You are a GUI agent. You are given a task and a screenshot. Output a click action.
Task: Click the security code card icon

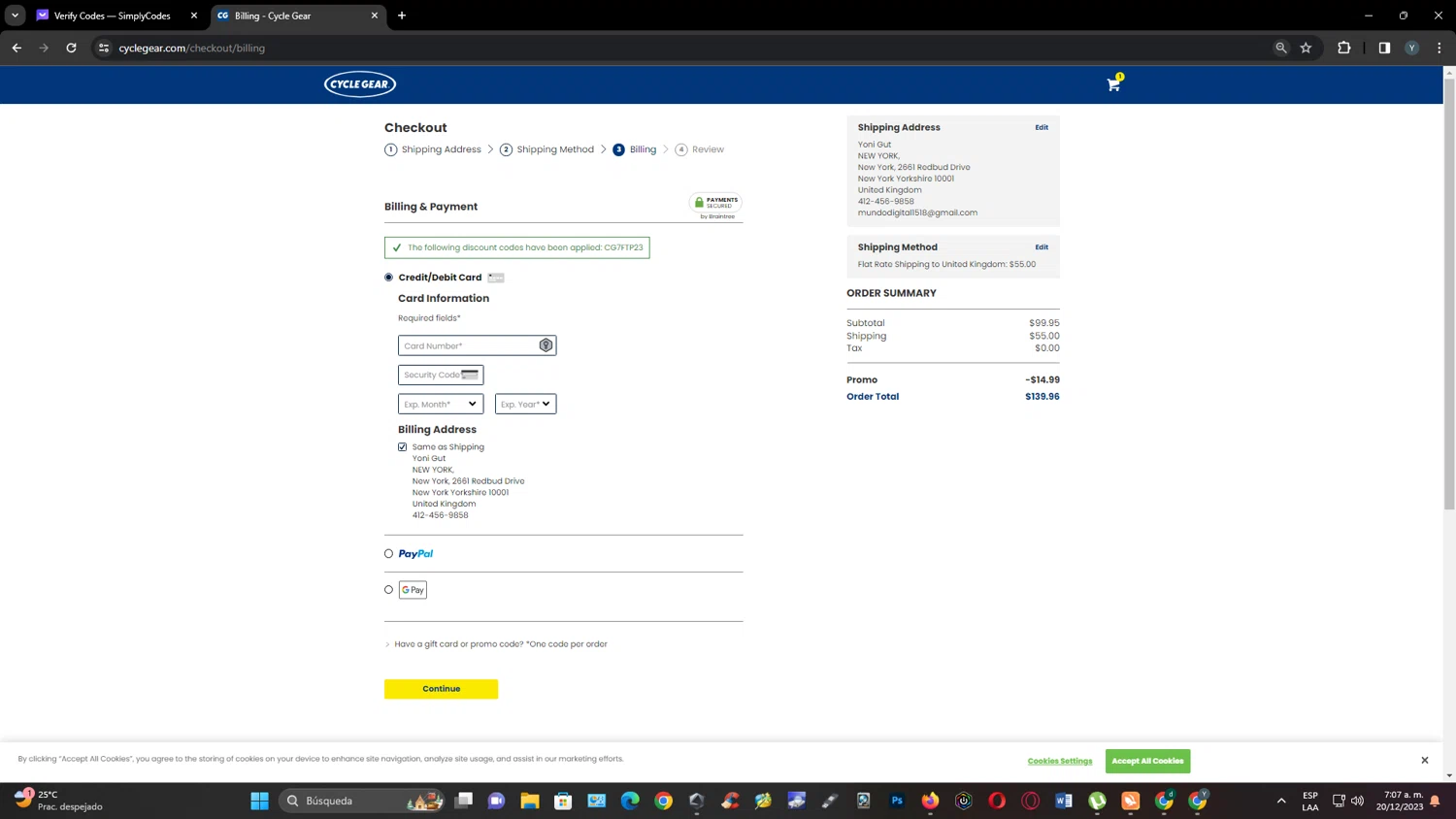click(x=470, y=375)
